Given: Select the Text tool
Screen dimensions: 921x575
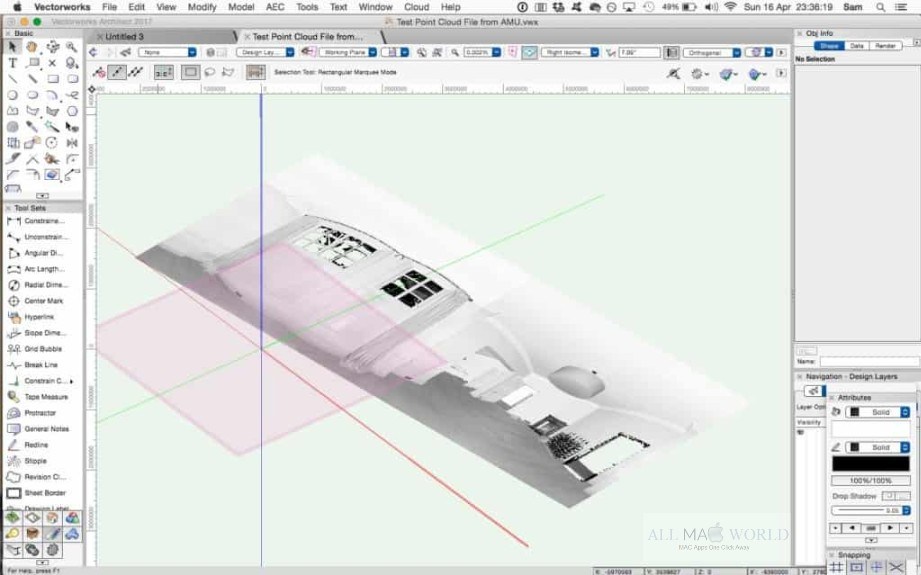Looking at the screenshot, I should (12, 62).
